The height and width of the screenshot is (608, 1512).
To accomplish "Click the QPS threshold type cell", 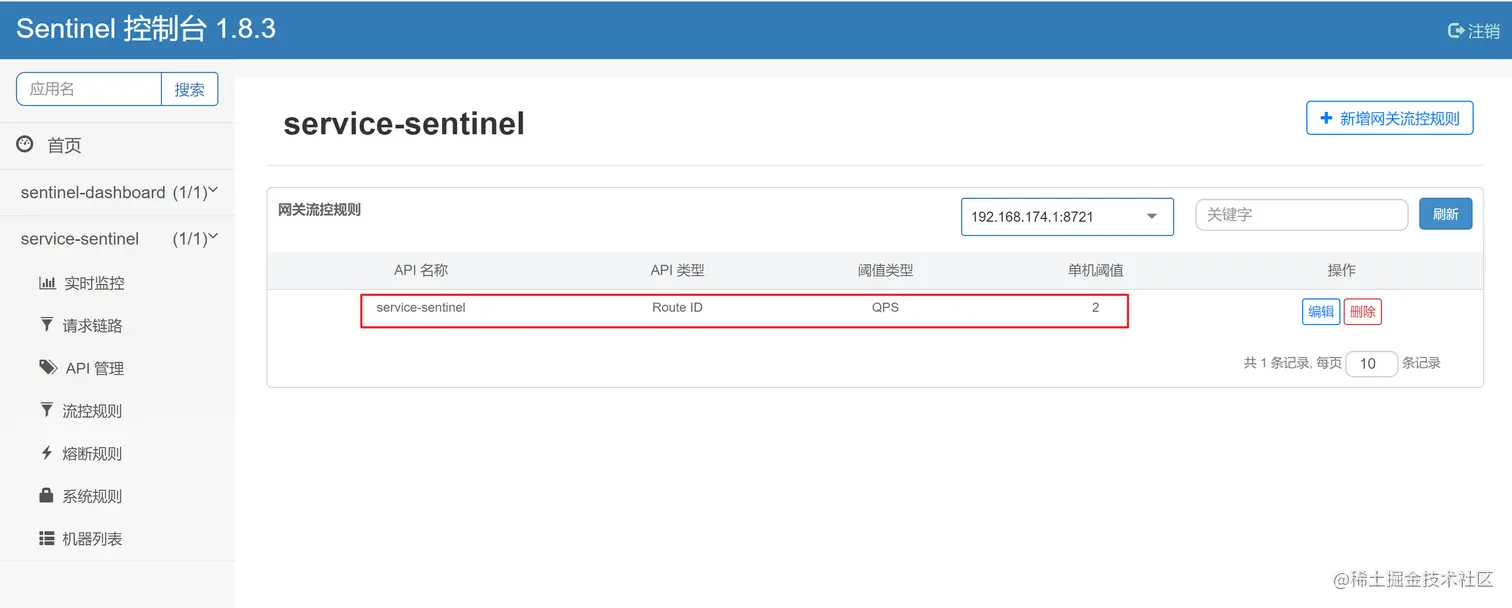I will tap(885, 307).
